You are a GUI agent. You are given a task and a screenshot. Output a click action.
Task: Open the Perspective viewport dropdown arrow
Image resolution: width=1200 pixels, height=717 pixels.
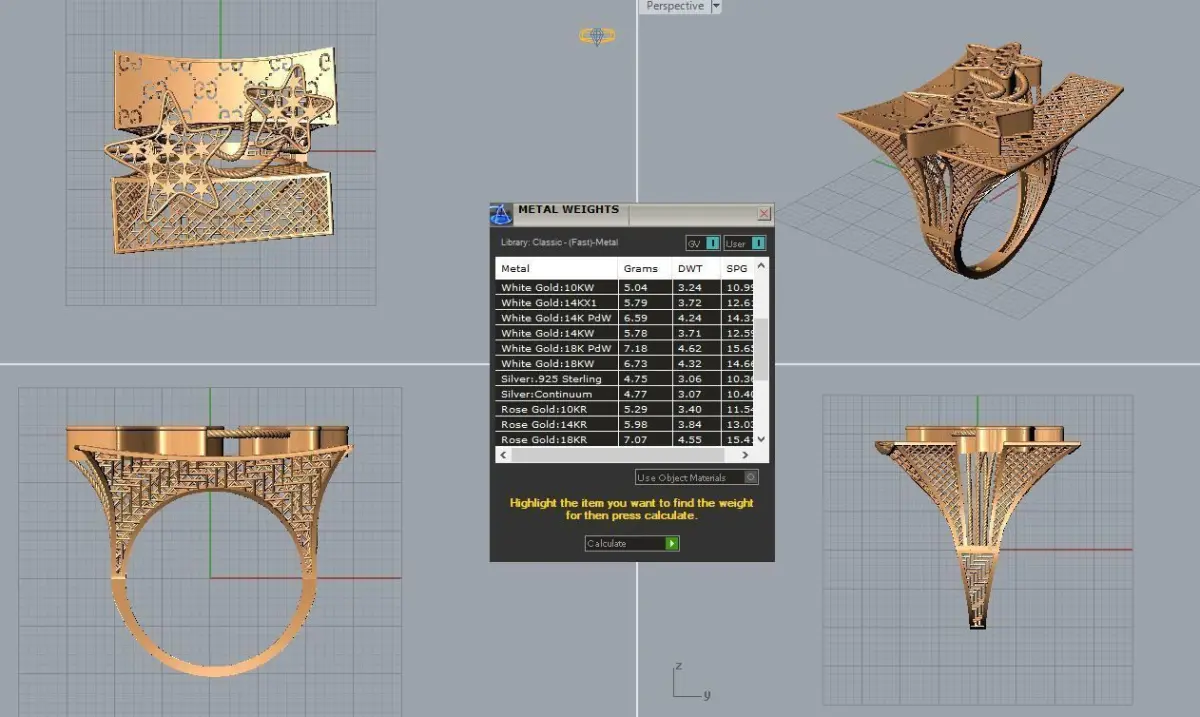pyautogui.click(x=716, y=6)
